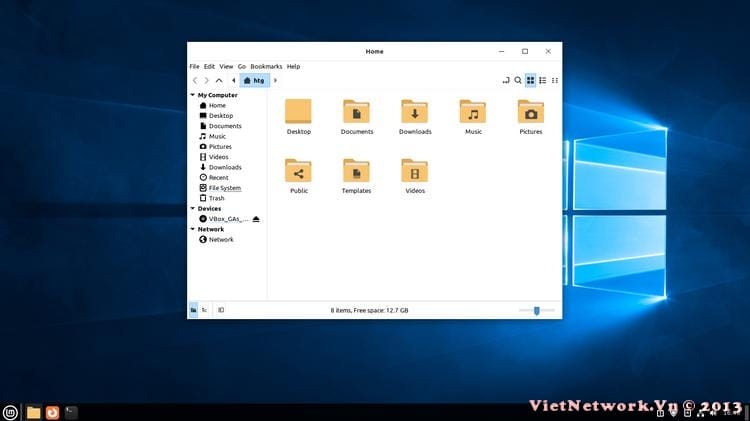Open the View menu
This screenshot has height=421, width=750.
(226, 66)
